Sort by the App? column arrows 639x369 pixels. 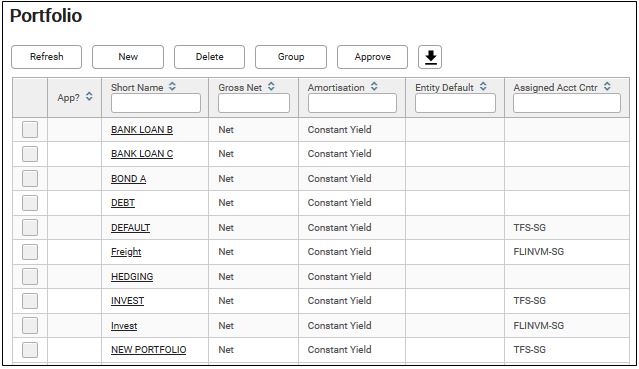89,97
